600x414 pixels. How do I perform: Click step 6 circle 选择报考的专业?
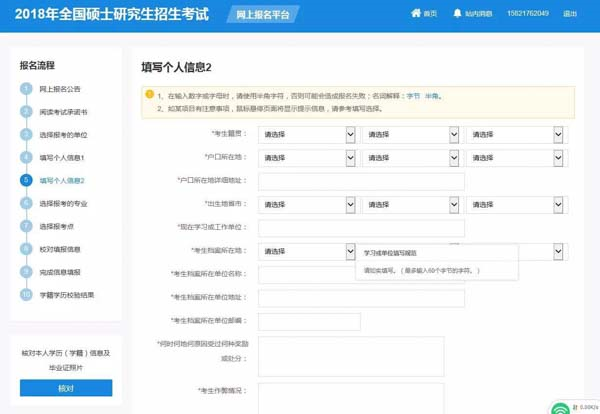point(26,203)
